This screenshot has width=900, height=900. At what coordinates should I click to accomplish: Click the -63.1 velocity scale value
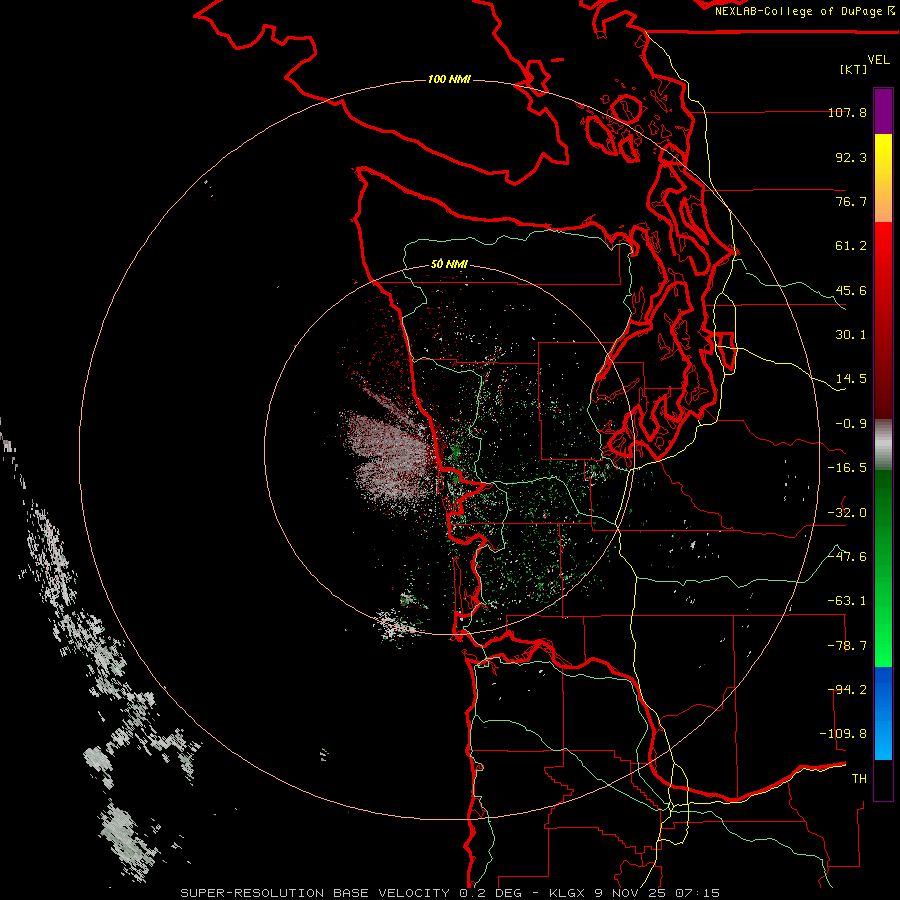(x=847, y=601)
